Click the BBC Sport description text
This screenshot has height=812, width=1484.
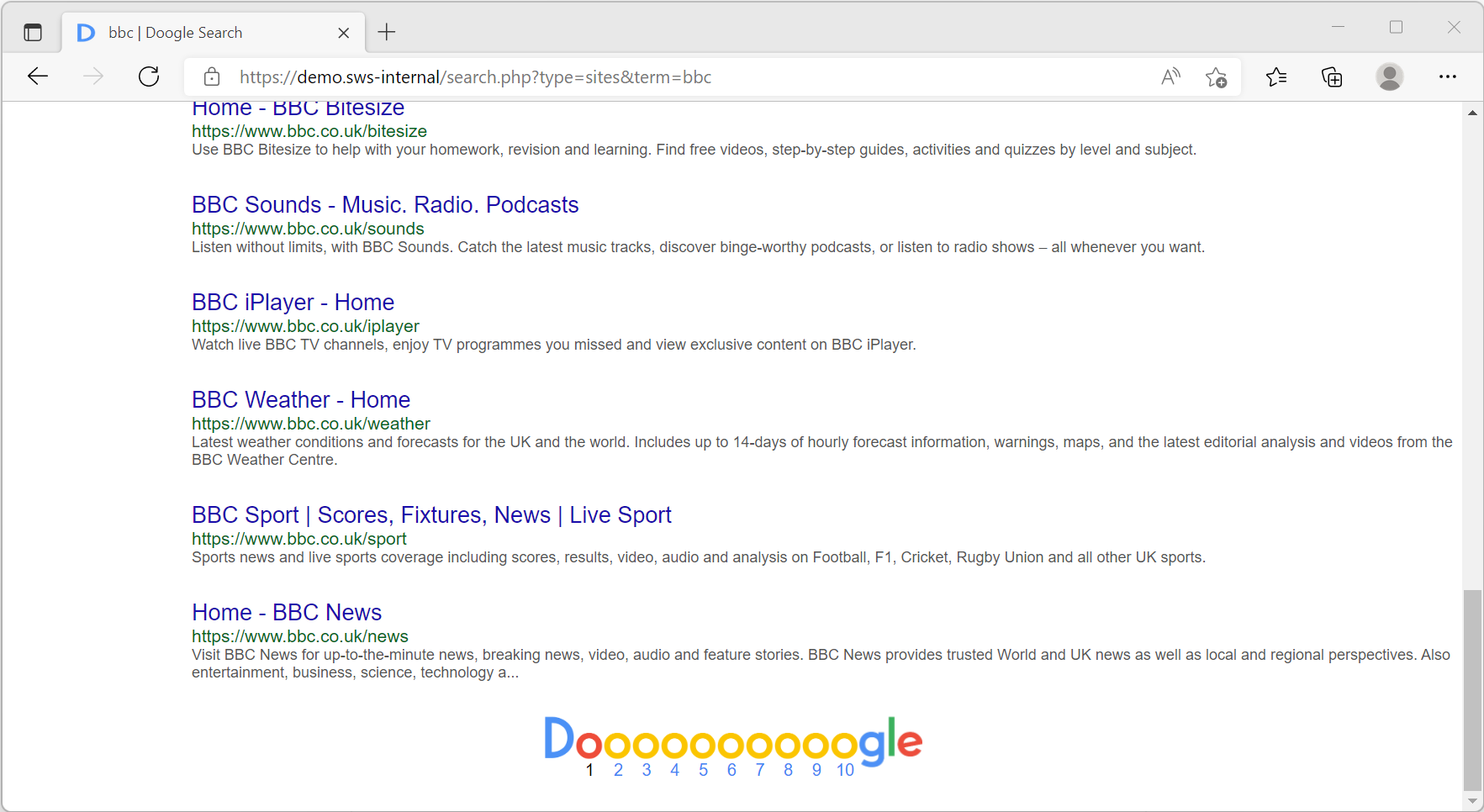(x=699, y=557)
